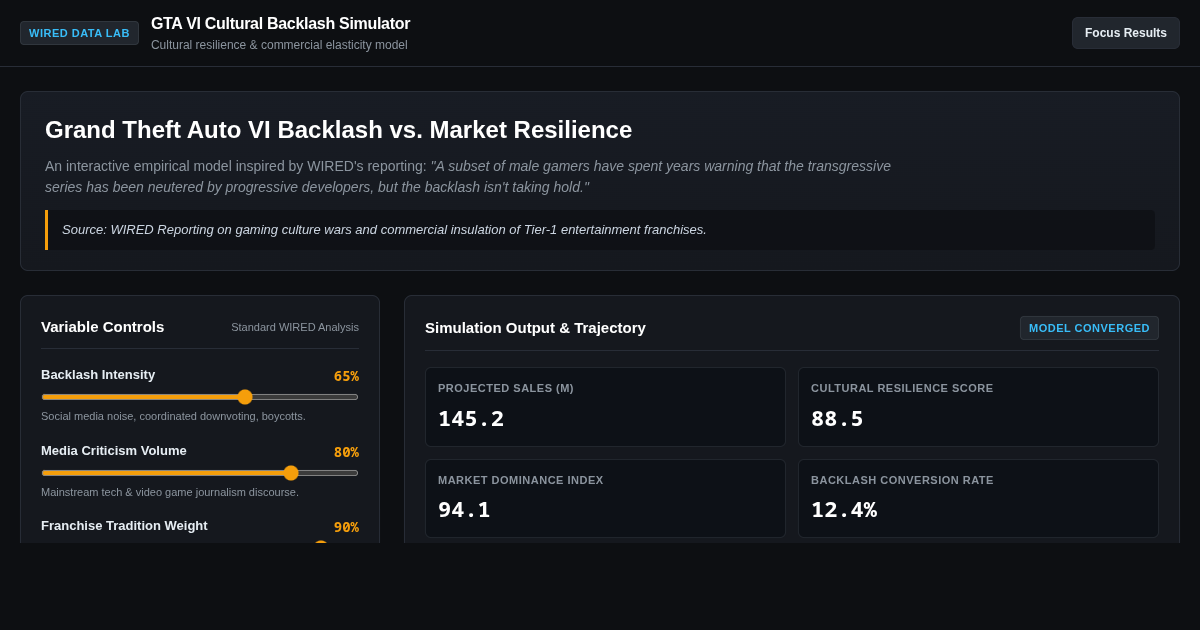Click the Standard WIRED Analysis label

pos(295,327)
